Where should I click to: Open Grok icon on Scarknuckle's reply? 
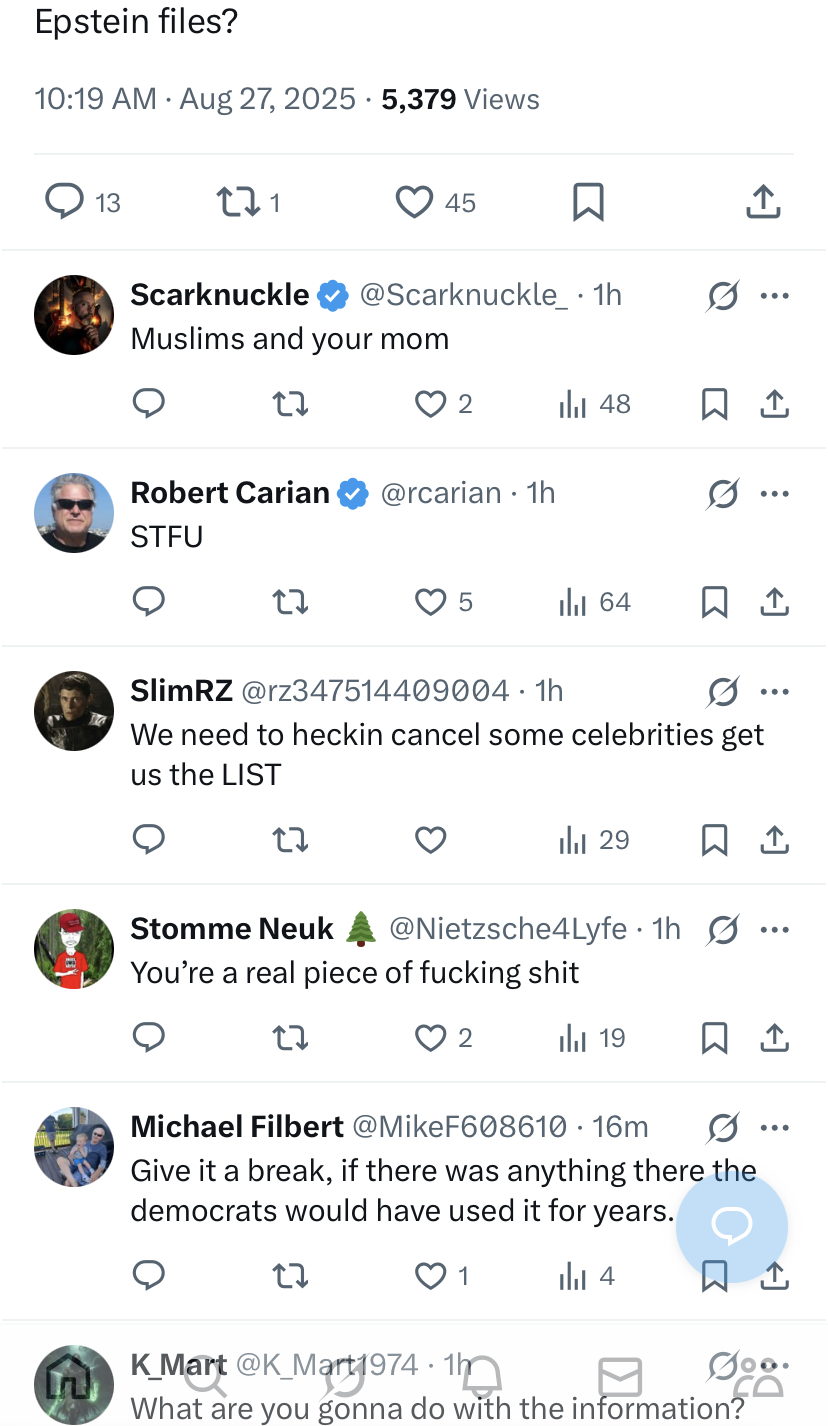click(x=723, y=296)
